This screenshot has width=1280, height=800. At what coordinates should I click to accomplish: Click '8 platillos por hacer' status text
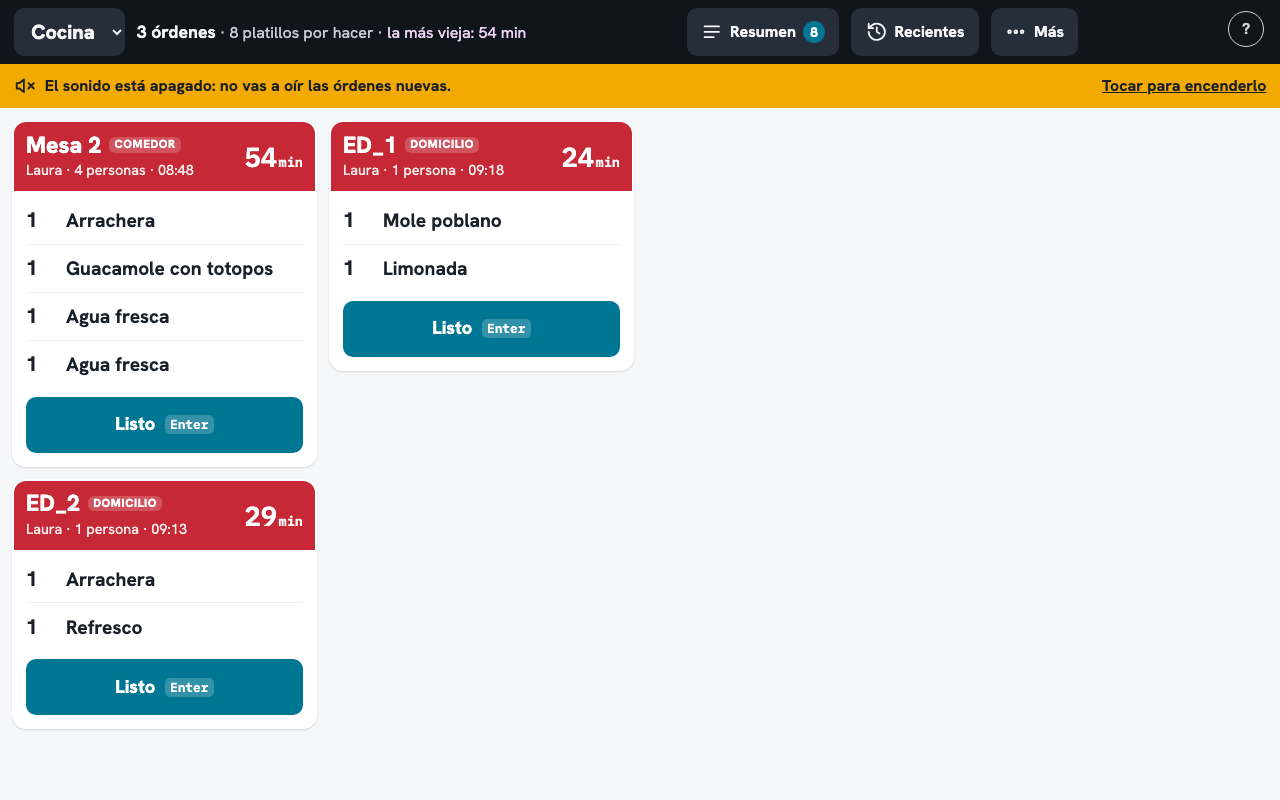[x=302, y=33]
